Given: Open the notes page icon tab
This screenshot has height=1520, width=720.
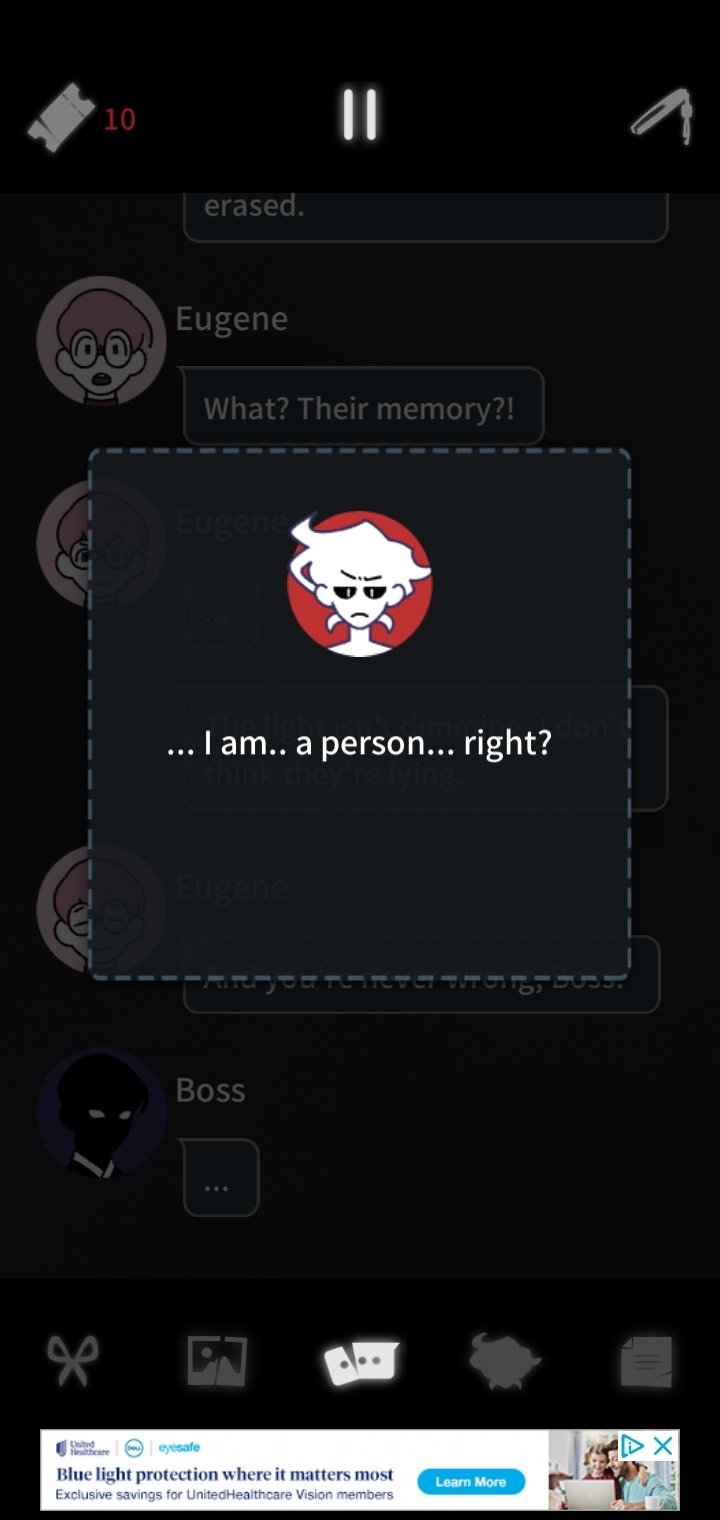Looking at the screenshot, I should 646,1361.
